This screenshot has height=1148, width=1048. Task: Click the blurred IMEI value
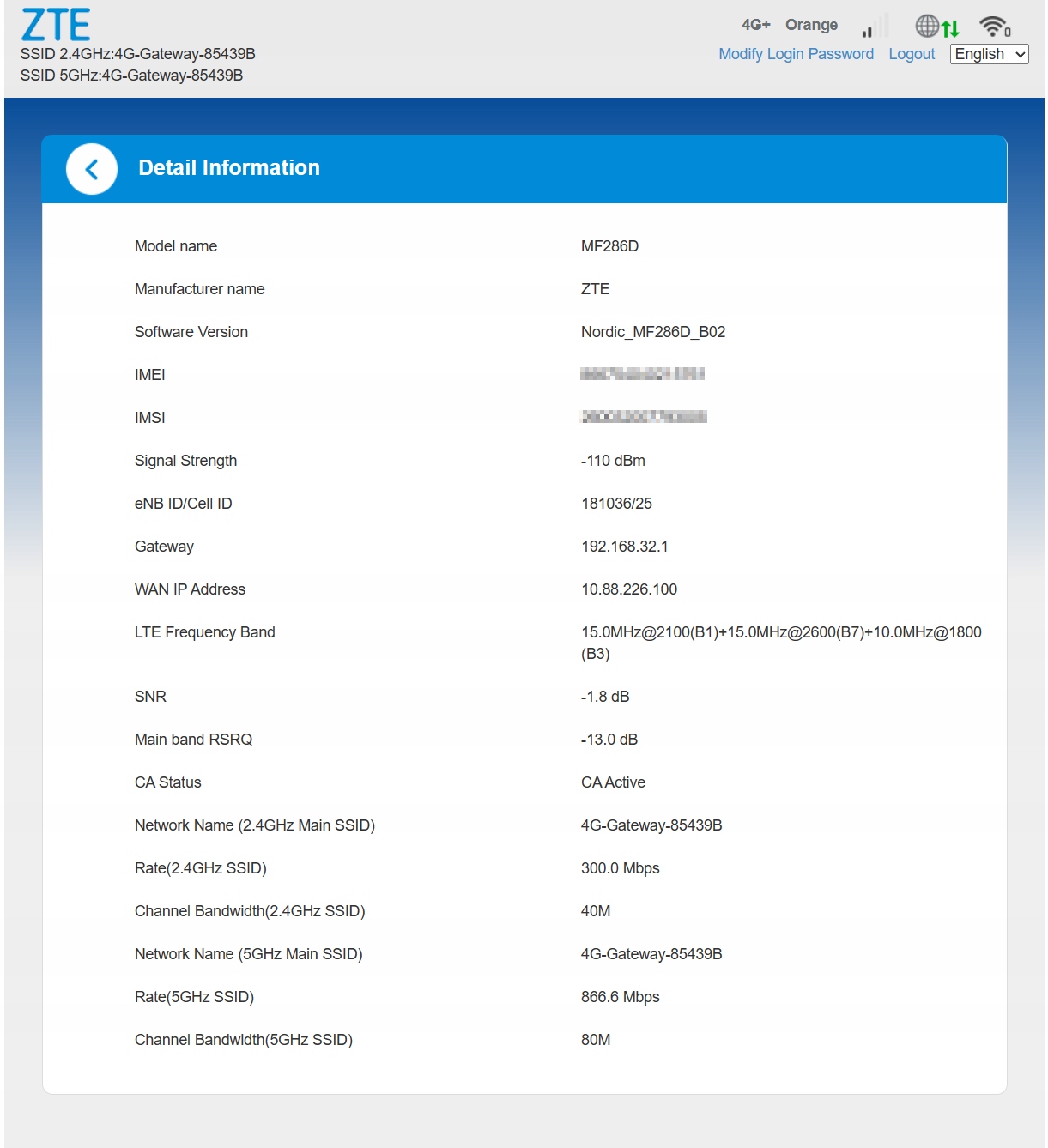(642, 374)
